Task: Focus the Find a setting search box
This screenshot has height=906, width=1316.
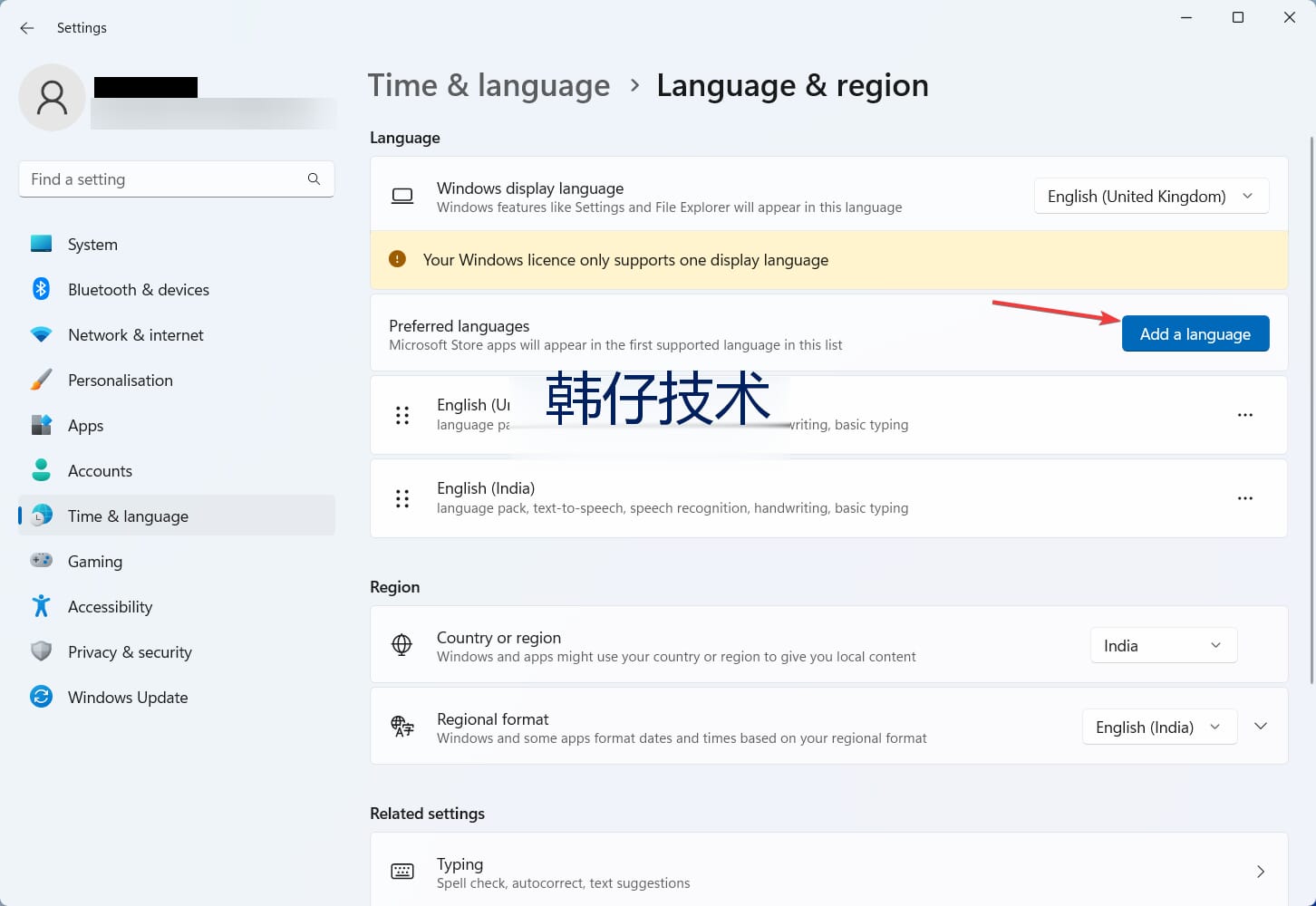Action: click(177, 179)
